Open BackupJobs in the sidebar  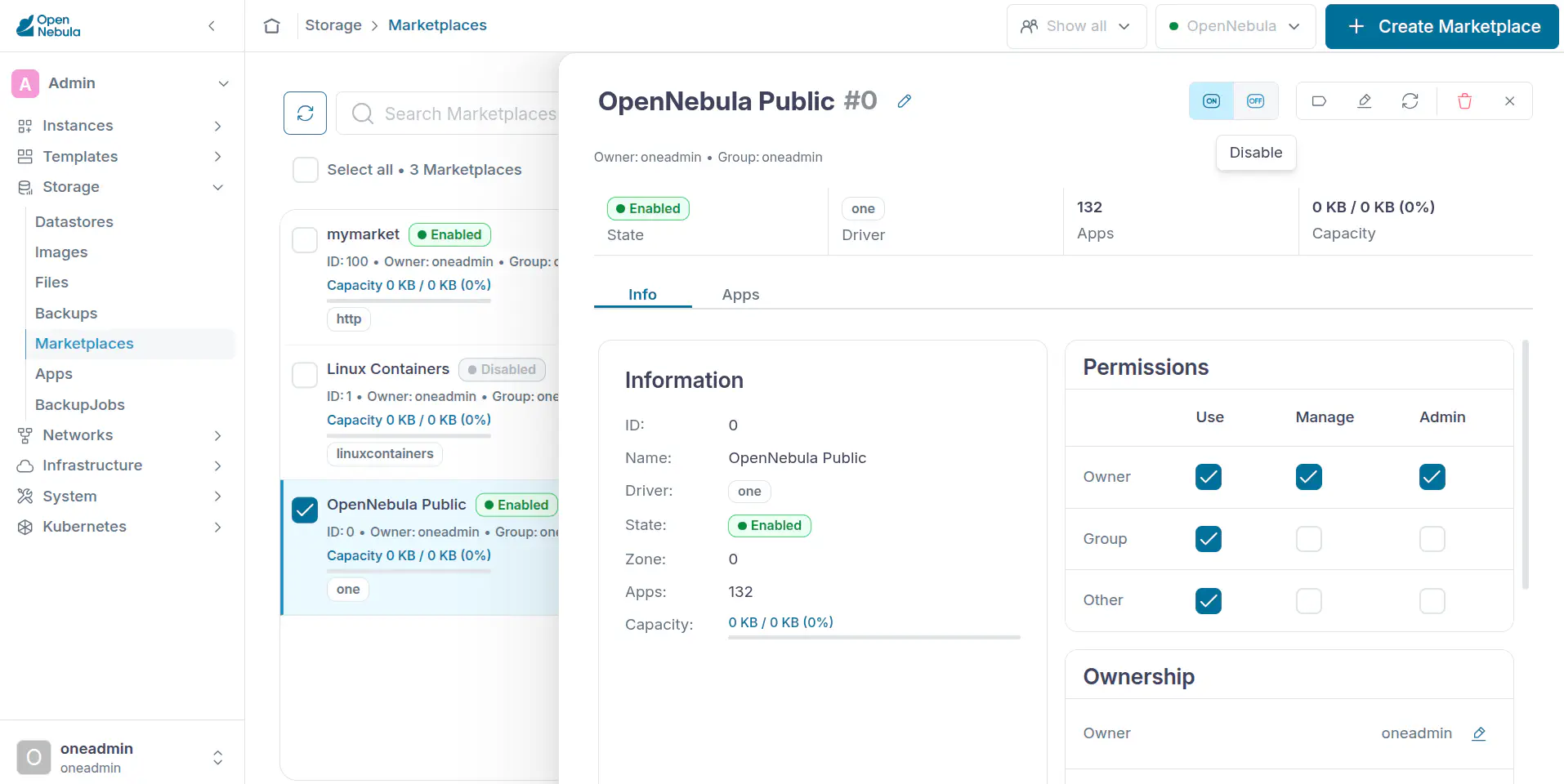80,405
